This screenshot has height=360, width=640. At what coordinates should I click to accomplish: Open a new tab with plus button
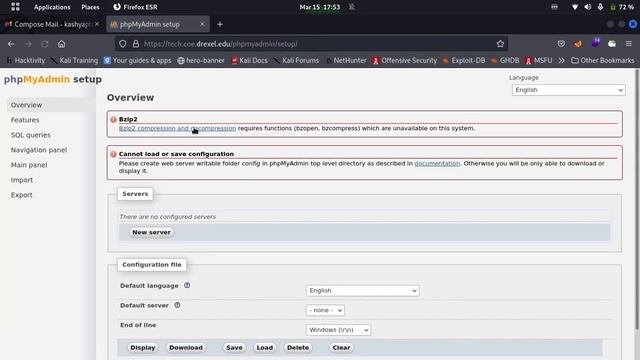click(x=220, y=24)
